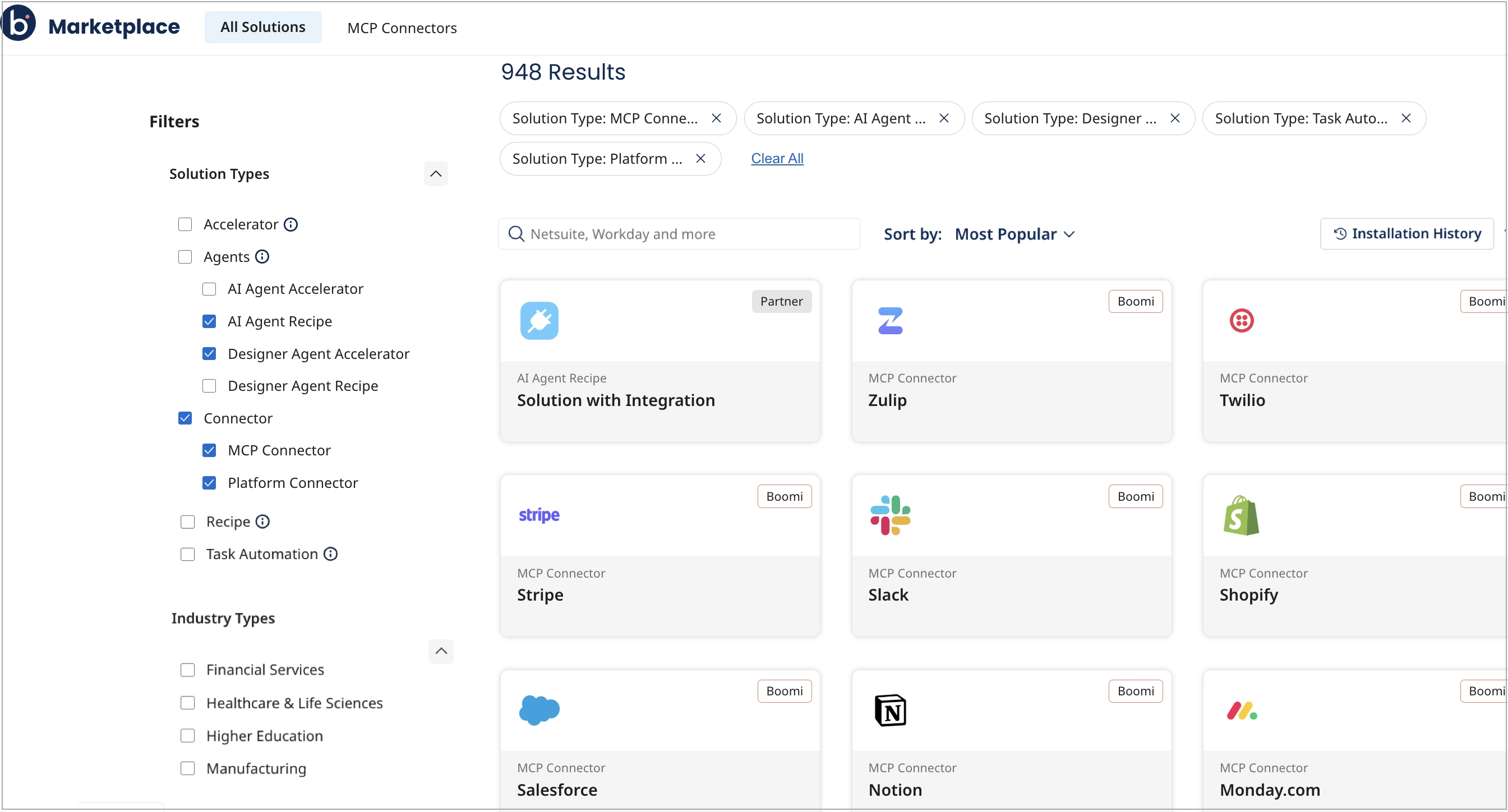Click the Zulip logo icon

[x=891, y=320]
